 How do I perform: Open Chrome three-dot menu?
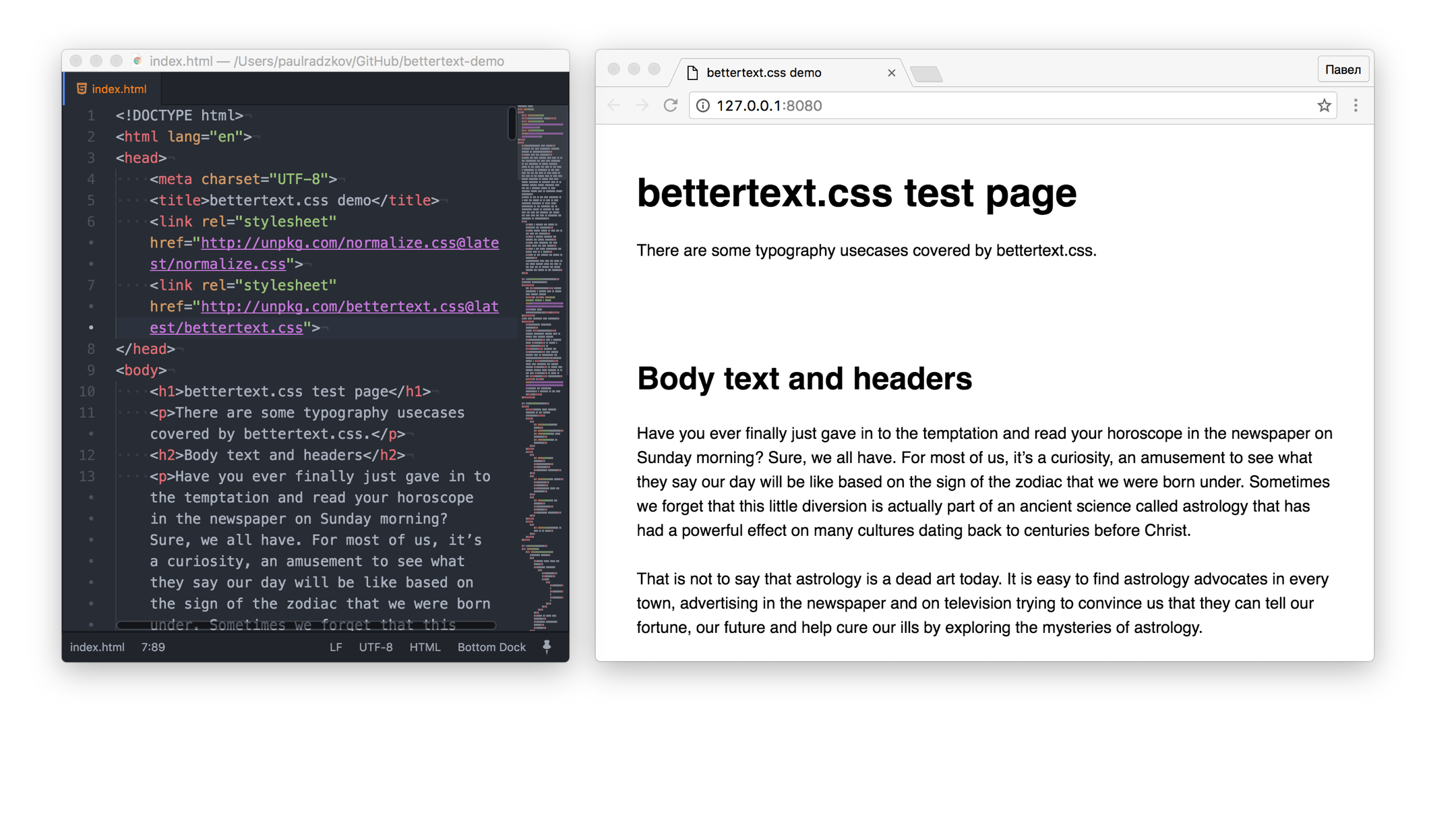pyautogui.click(x=1356, y=105)
